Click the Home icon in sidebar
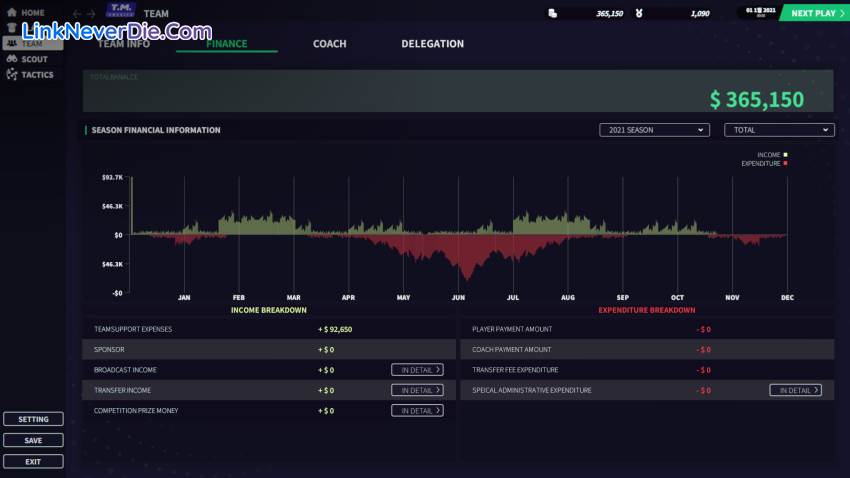 tap(12, 13)
